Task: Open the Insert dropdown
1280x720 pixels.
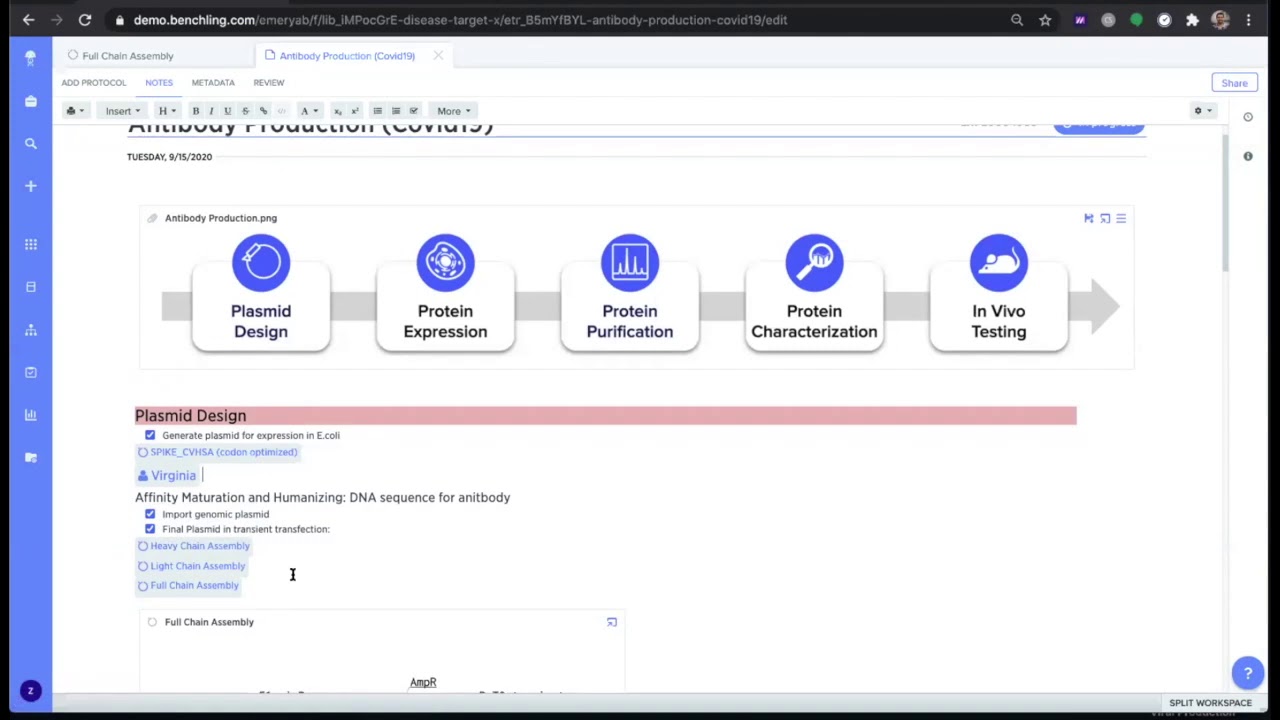Action: click(x=123, y=111)
